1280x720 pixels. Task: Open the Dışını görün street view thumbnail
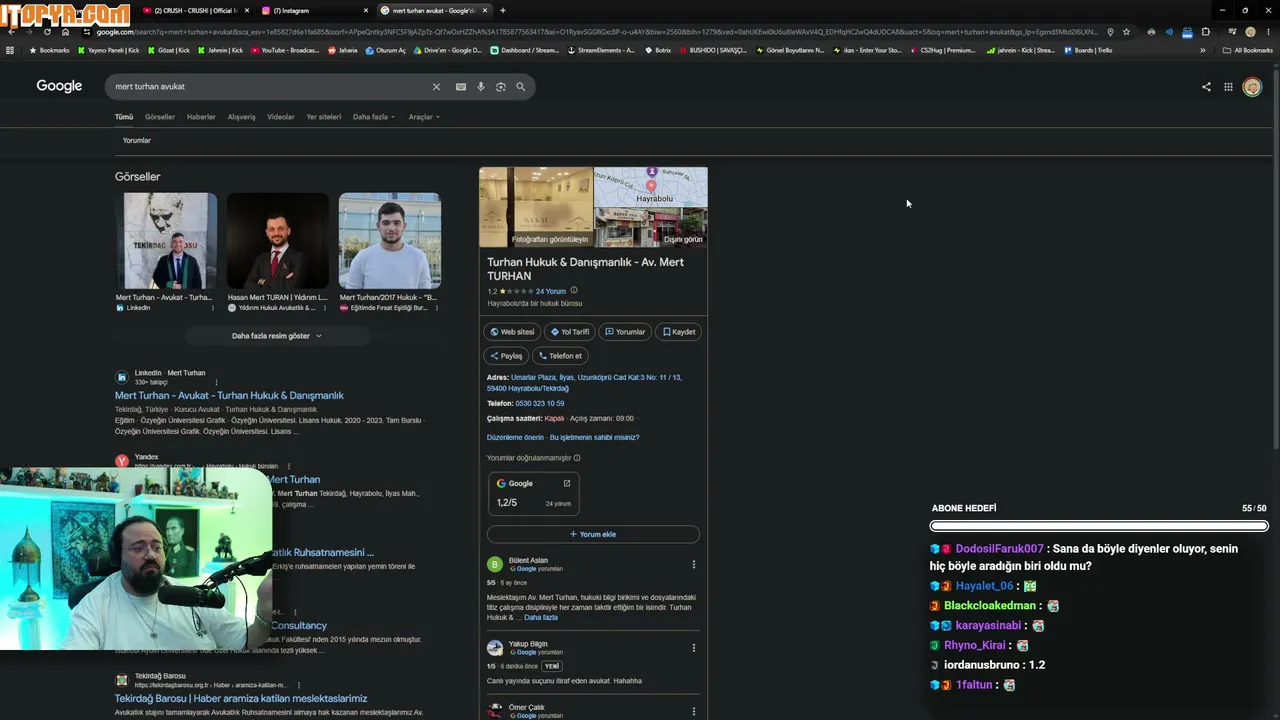651,227
